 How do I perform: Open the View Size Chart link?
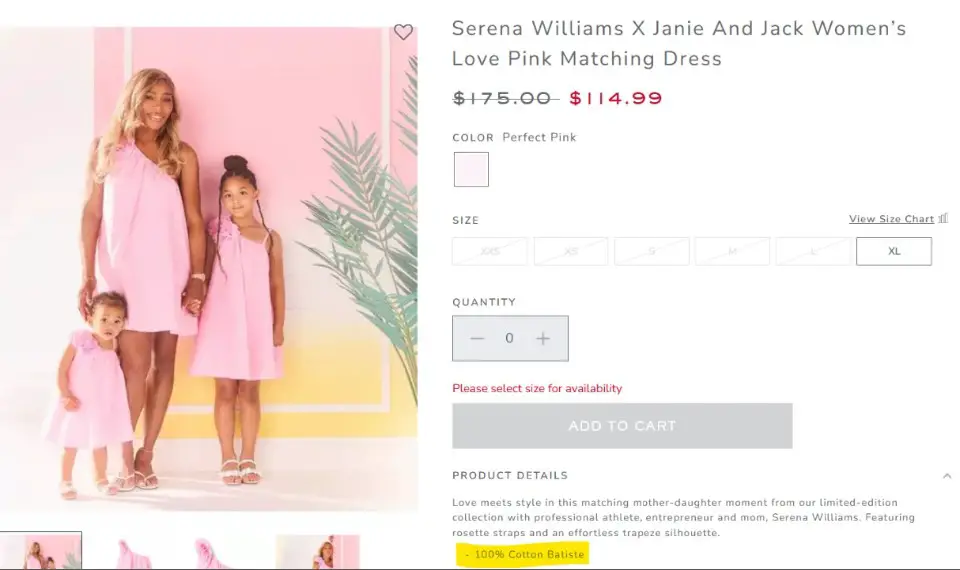coord(890,219)
